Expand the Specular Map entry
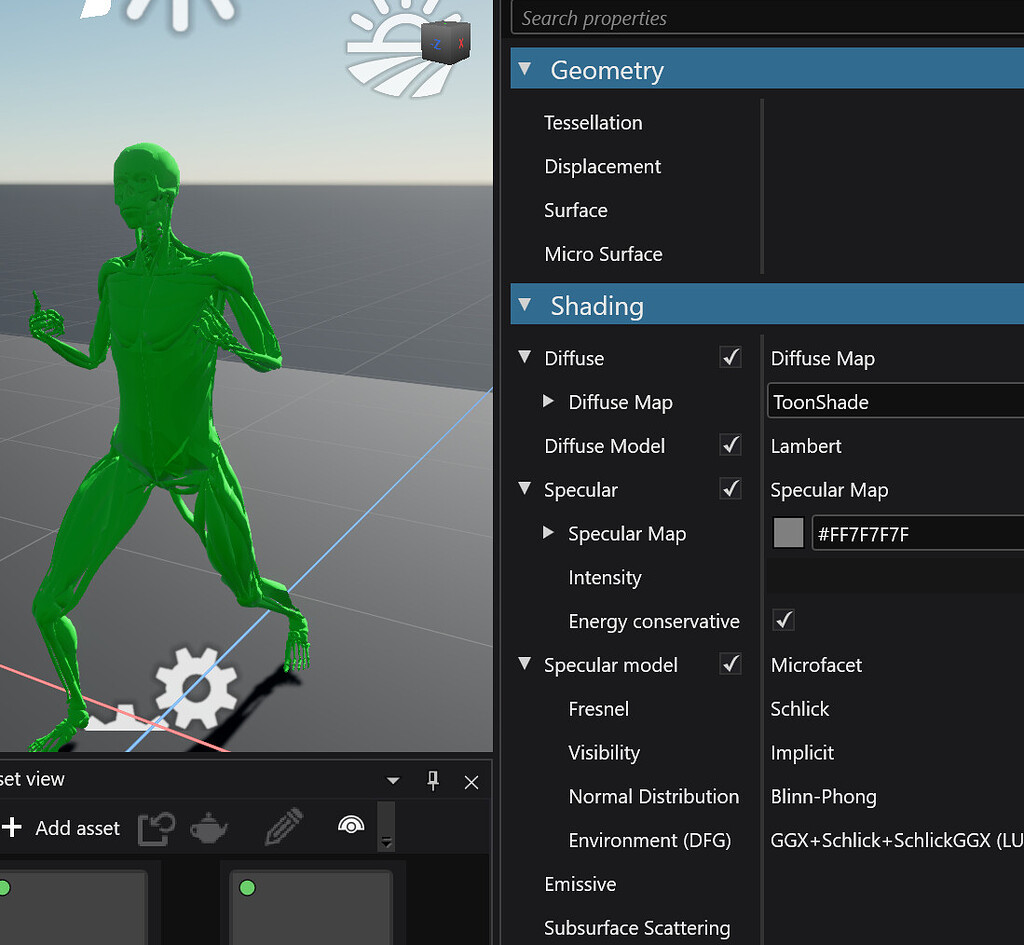 pos(548,533)
